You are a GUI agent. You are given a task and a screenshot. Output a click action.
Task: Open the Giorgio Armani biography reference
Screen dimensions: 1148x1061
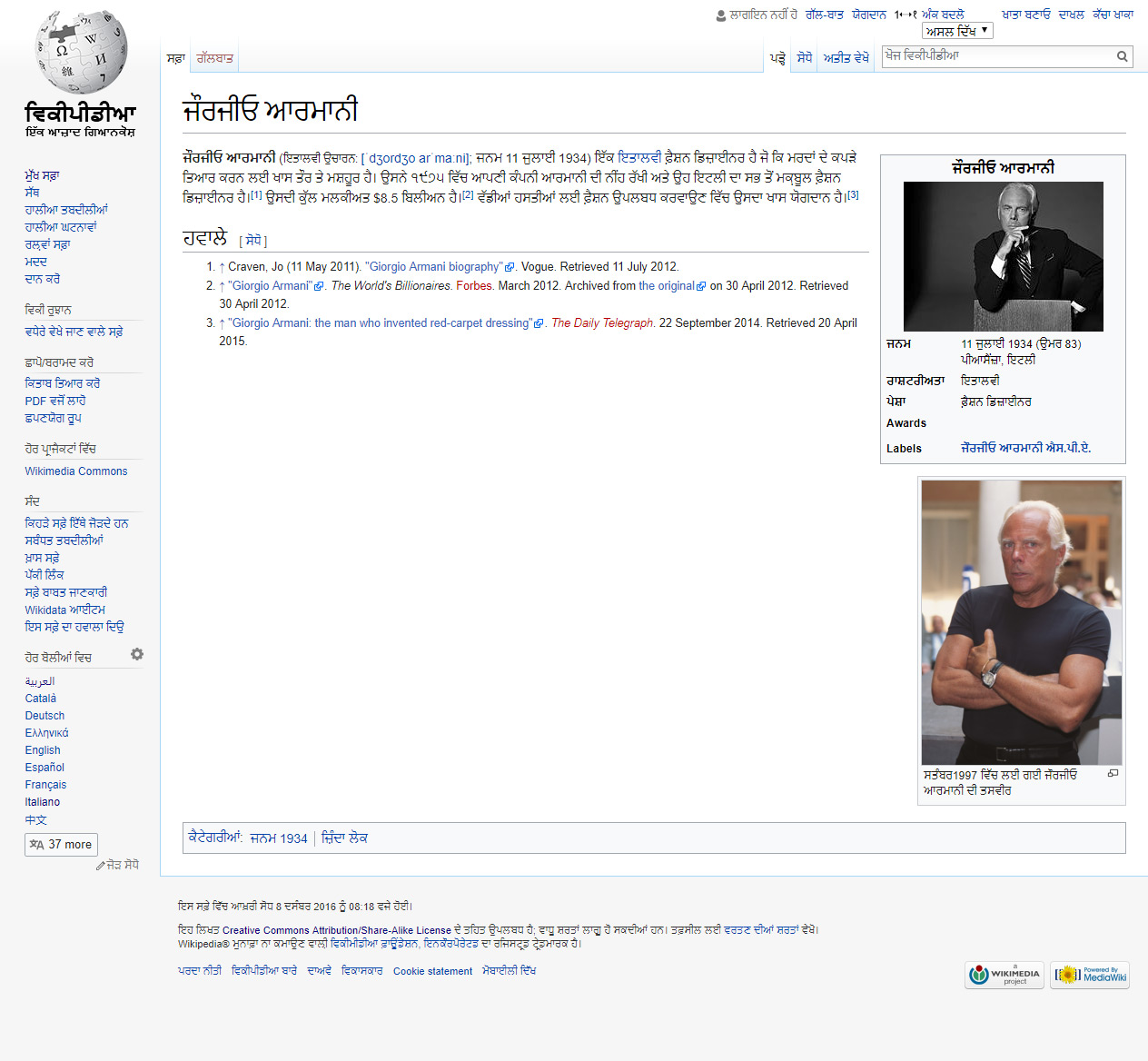click(440, 267)
